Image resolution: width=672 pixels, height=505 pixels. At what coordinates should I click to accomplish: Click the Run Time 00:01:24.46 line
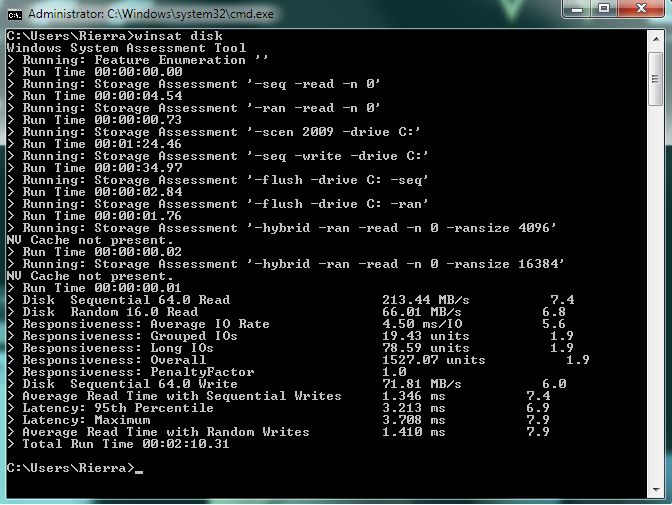(x=95, y=144)
